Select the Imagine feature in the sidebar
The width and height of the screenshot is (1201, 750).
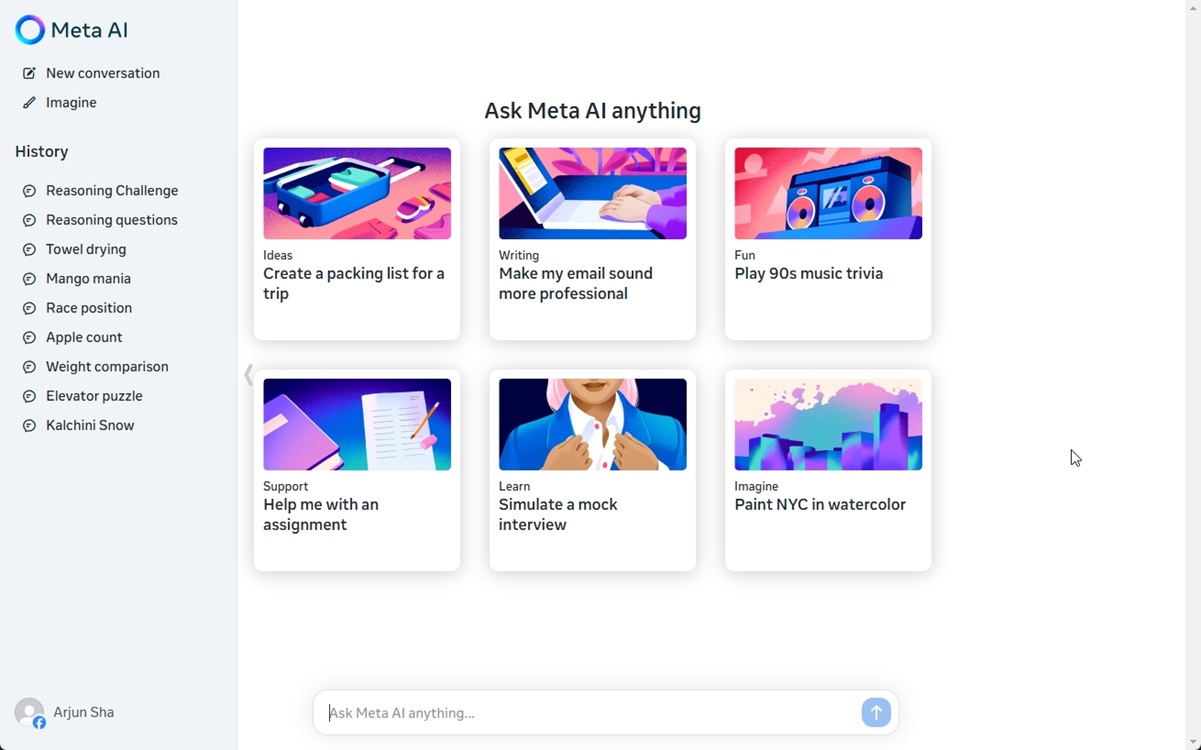click(70, 102)
